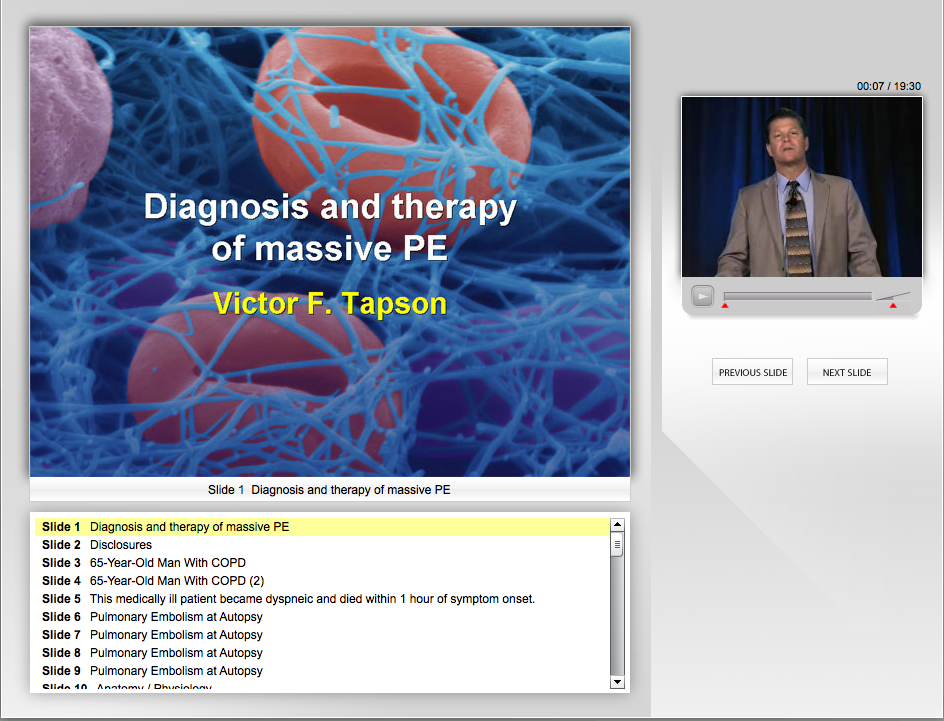Jump to Slide 2 Disclosures

point(120,545)
